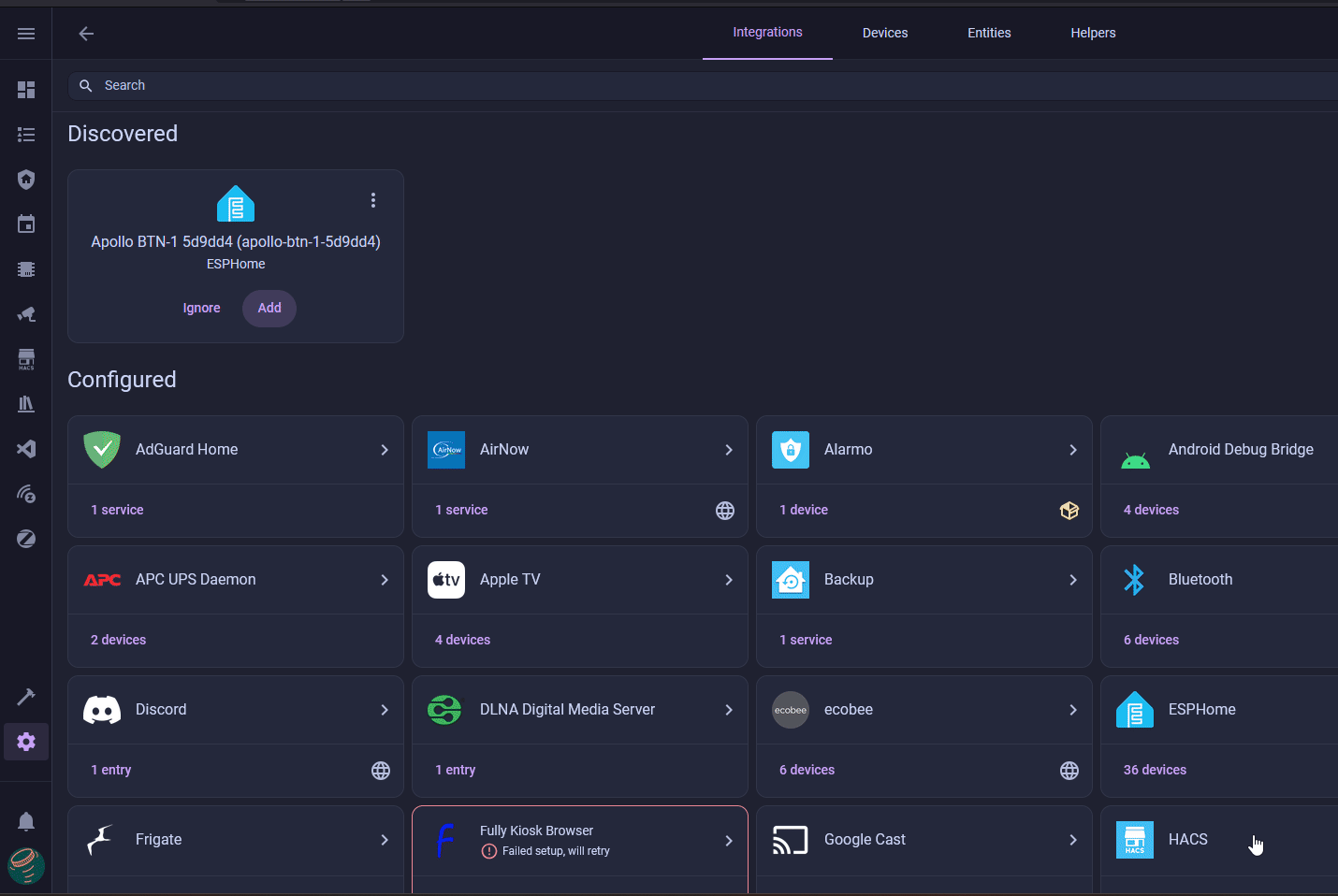Open Developer Tools hammer icon
Screen dimensions: 1338x896
(26, 697)
